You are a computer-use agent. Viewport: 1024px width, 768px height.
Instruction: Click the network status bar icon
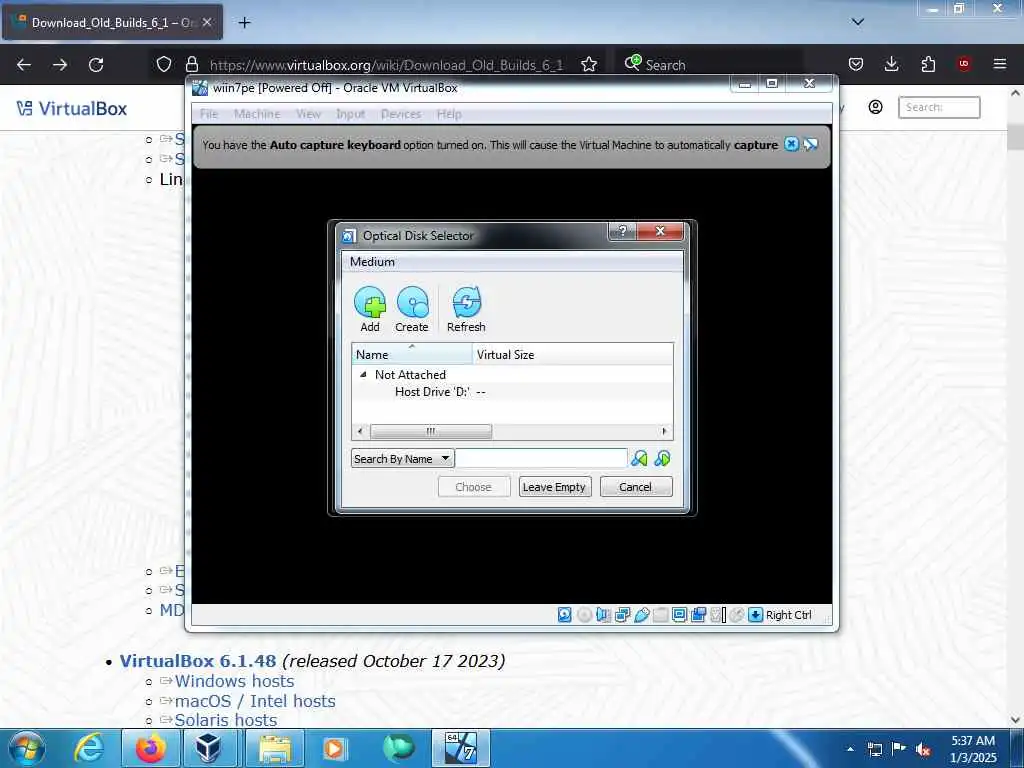(622, 615)
